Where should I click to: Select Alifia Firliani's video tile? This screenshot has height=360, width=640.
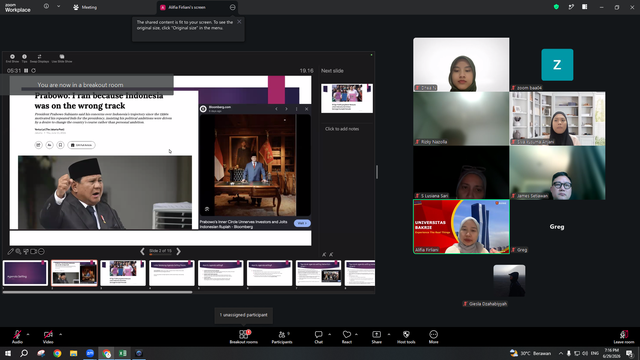461,227
